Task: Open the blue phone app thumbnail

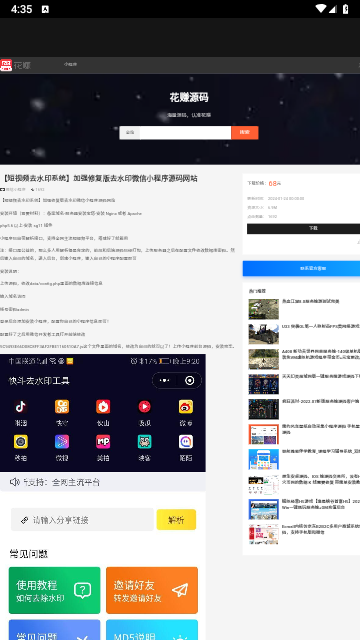Action: 264,459
